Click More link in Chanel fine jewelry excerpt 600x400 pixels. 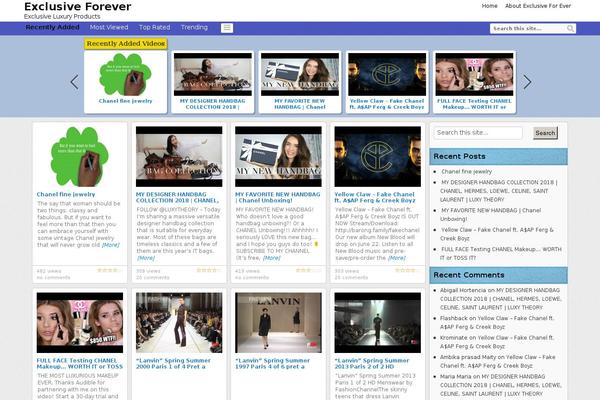pos(111,245)
